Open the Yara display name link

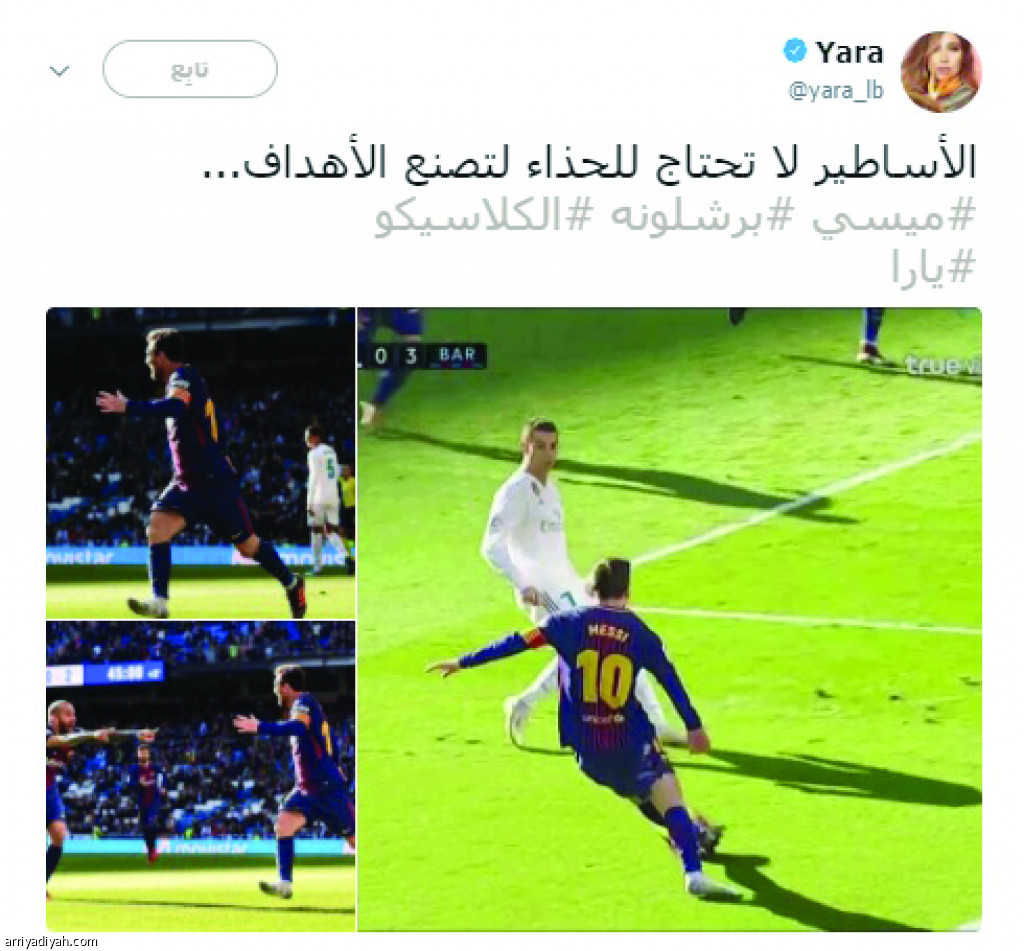849,52
